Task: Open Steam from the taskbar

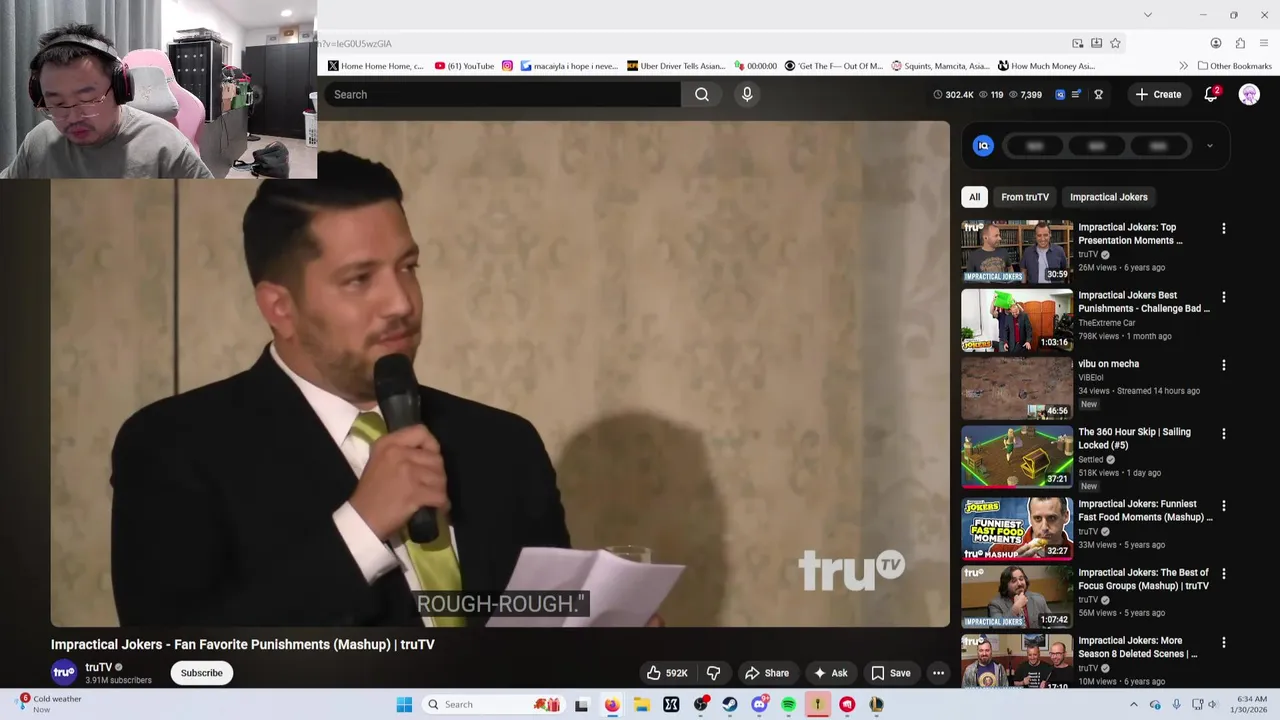Action: pos(730,704)
